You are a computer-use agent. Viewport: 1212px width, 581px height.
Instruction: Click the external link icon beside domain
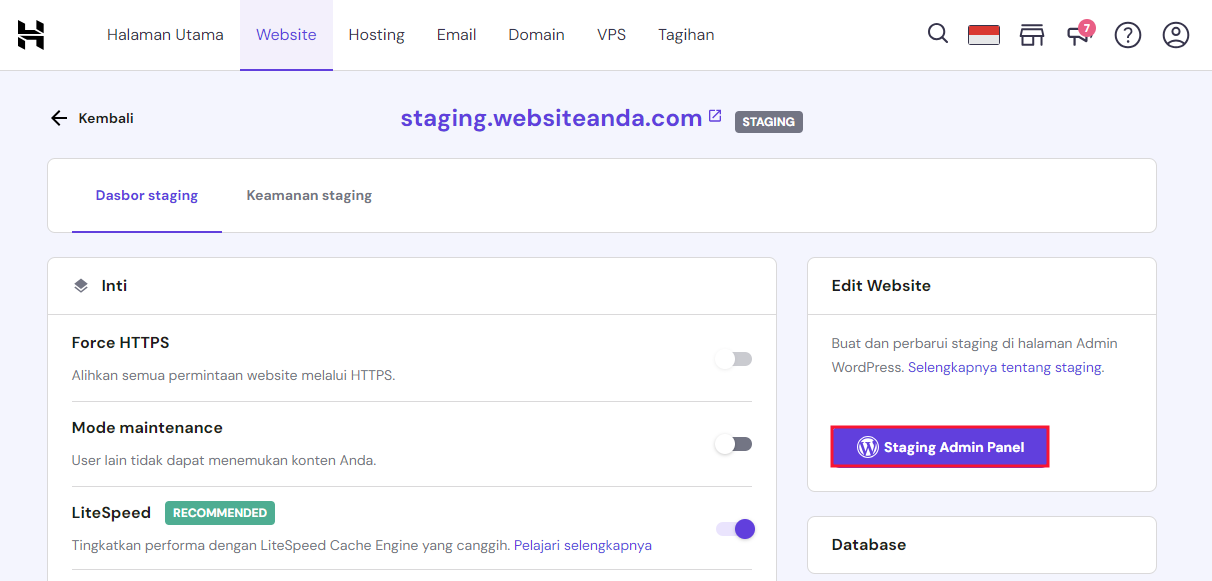(x=715, y=116)
